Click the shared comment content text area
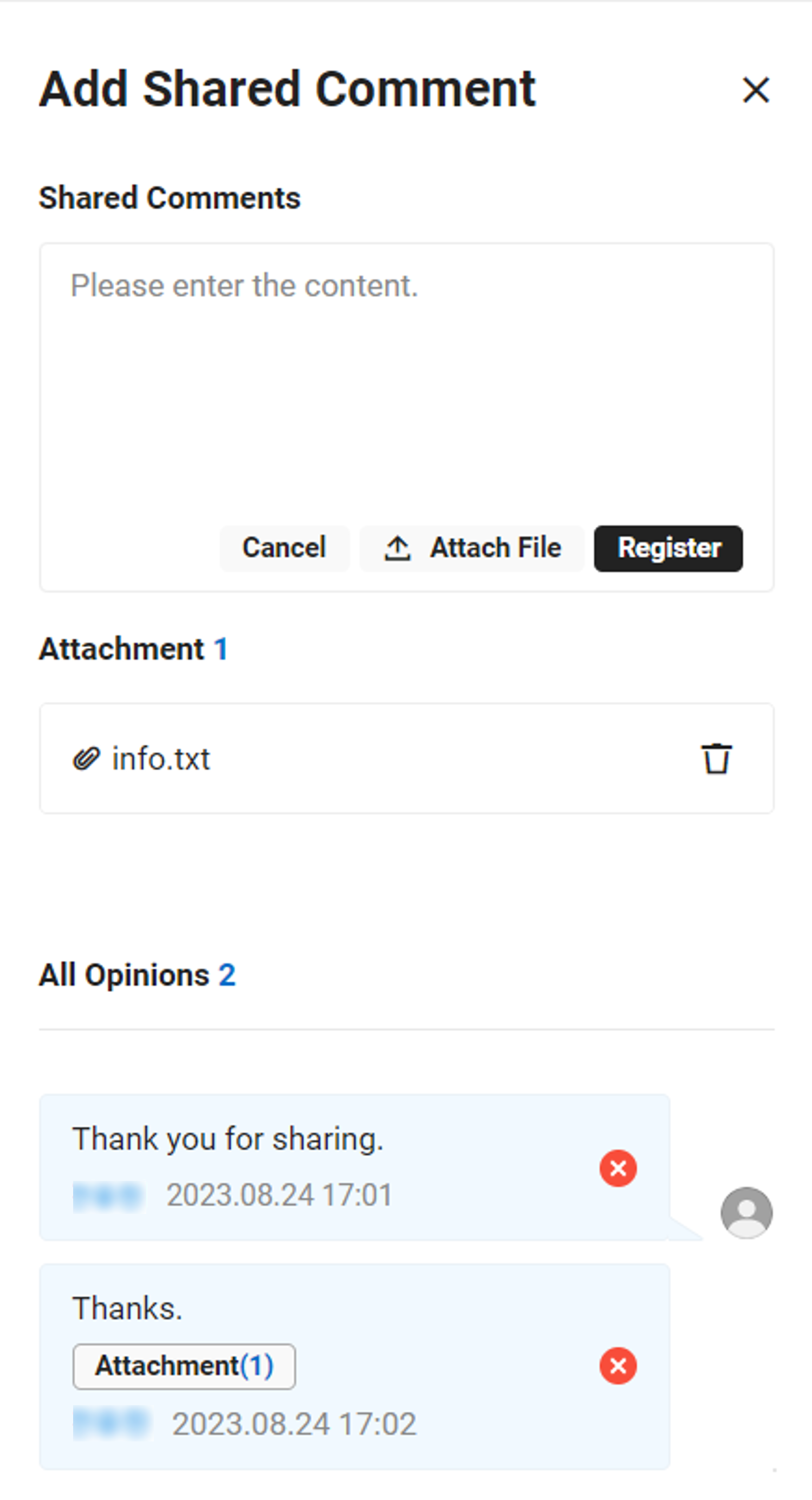 (406, 378)
